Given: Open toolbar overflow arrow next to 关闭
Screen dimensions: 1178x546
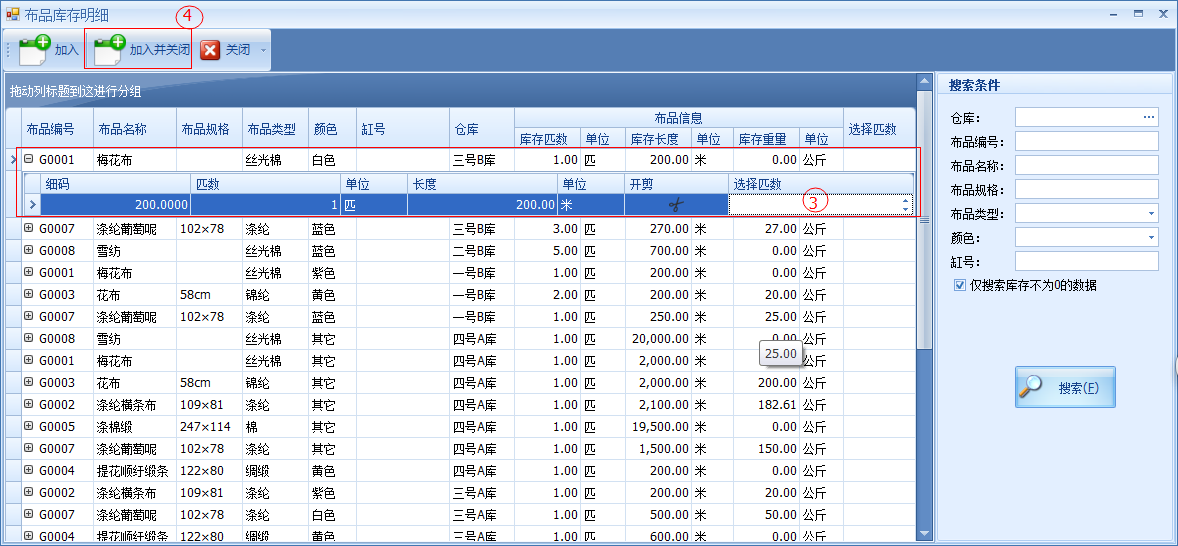Looking at the screenshot, I should [264, 50].
